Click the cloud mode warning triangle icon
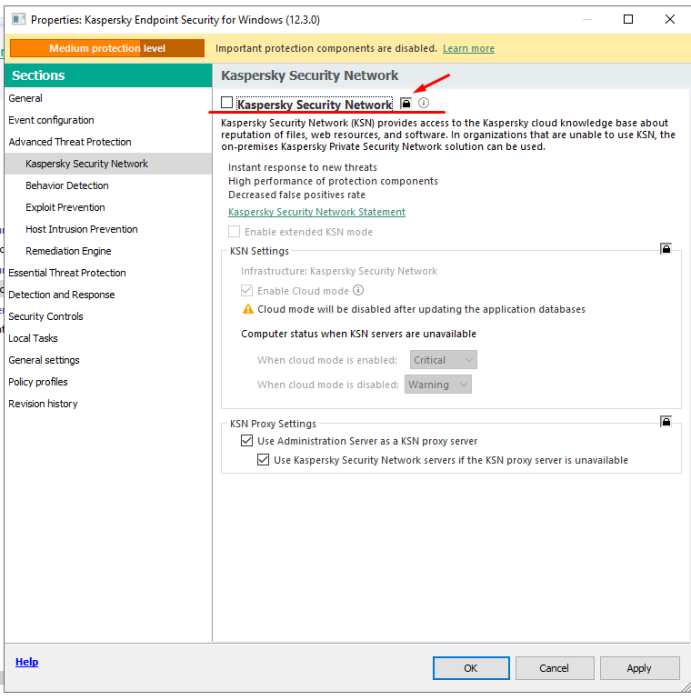The image size is (691, 700). 248,309
